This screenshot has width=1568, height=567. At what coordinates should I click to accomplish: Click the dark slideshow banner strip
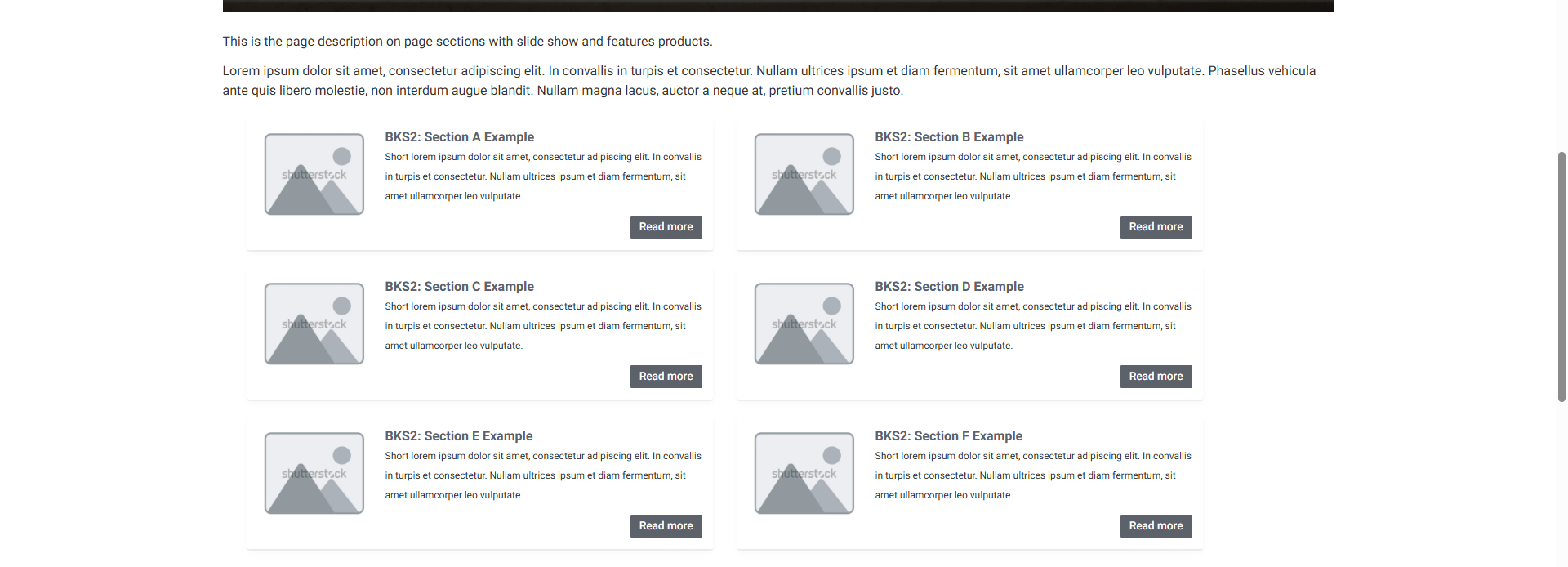point(777,6)
